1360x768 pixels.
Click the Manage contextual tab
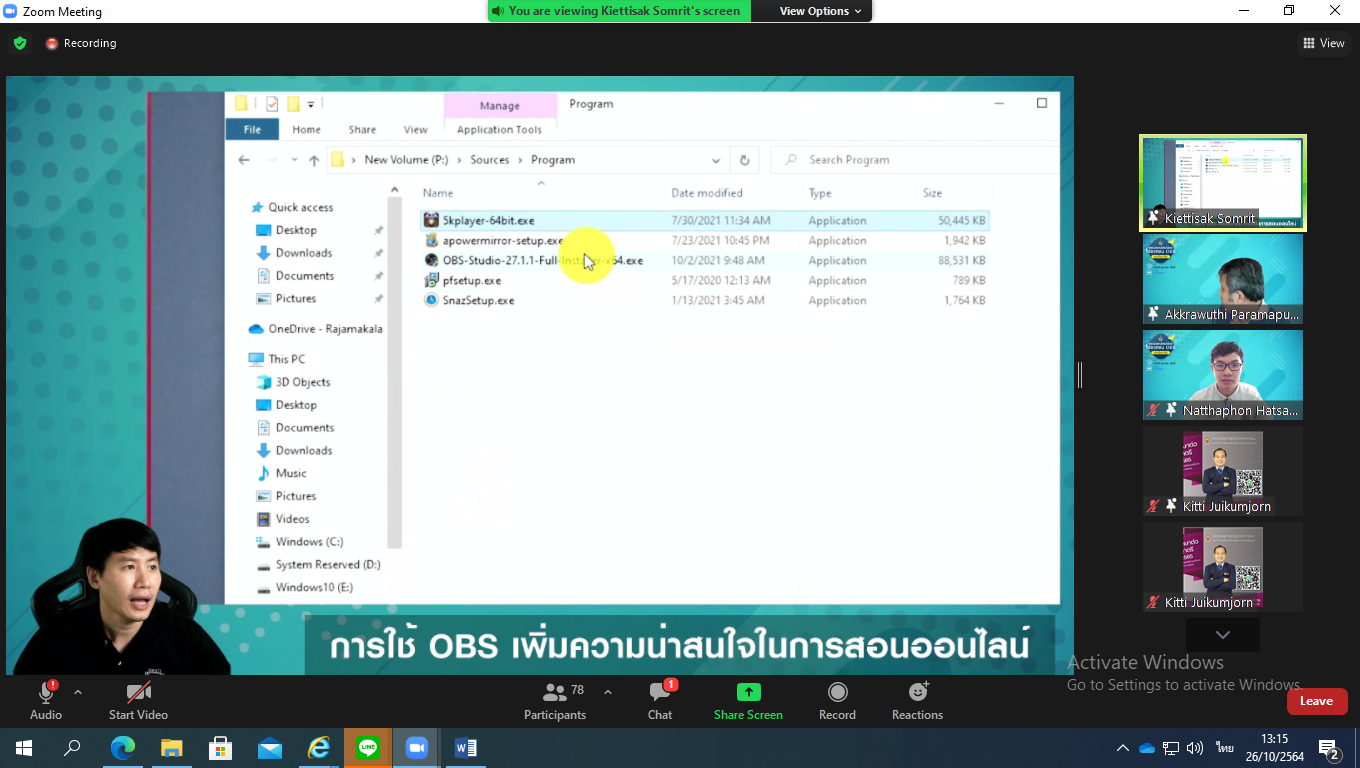pos(499,105)
